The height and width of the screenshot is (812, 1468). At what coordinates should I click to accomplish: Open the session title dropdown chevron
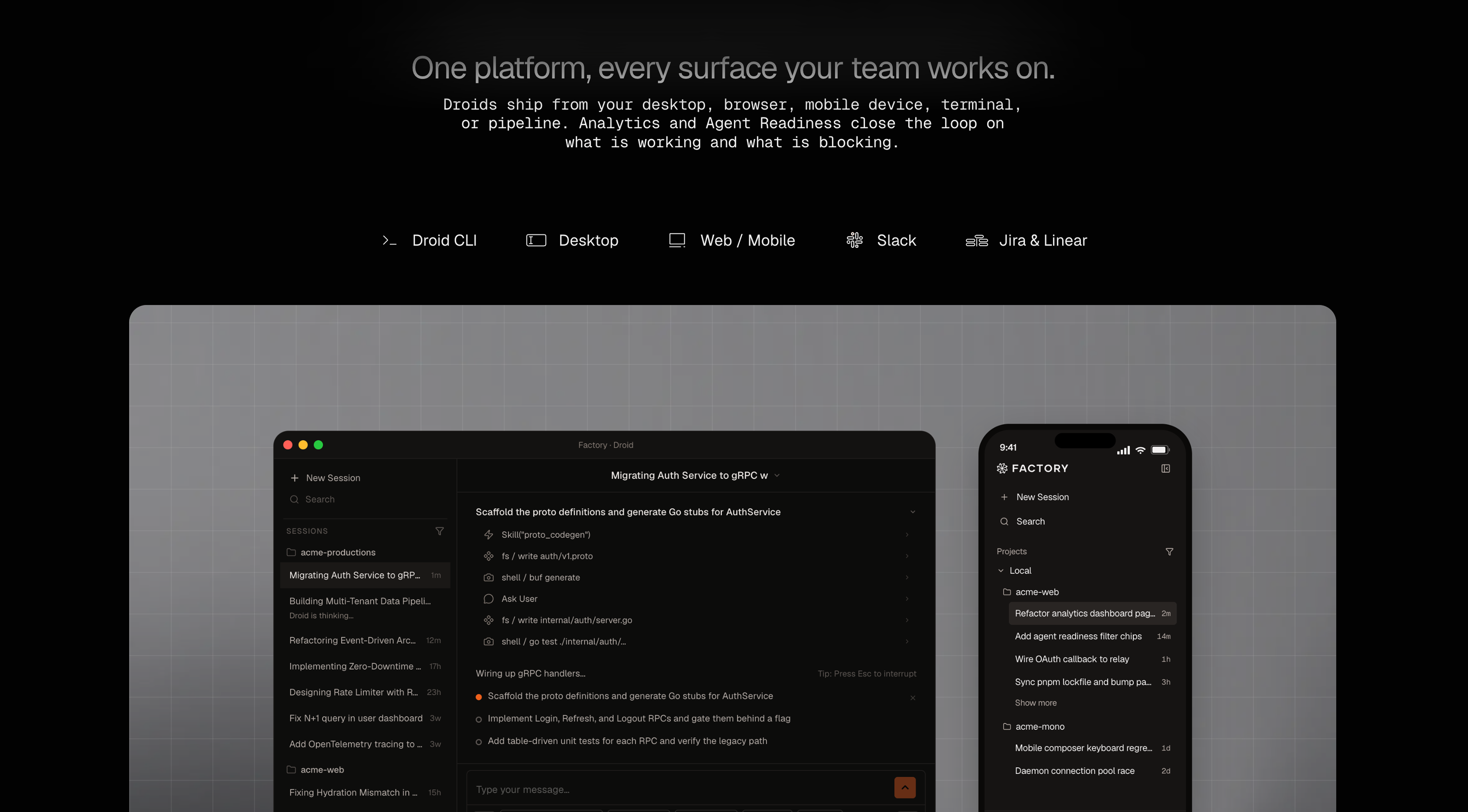coord(777,476)
